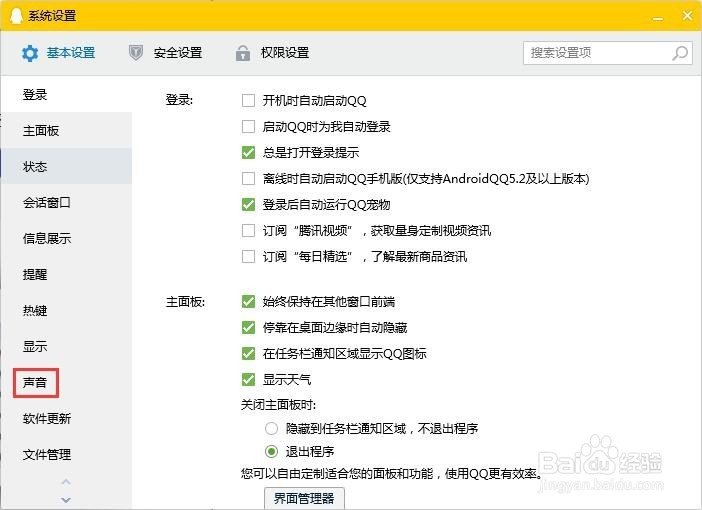Go to 热键 settings in sidebar
702x510 pixels.
pyautogui.click(x=66, y=310)
